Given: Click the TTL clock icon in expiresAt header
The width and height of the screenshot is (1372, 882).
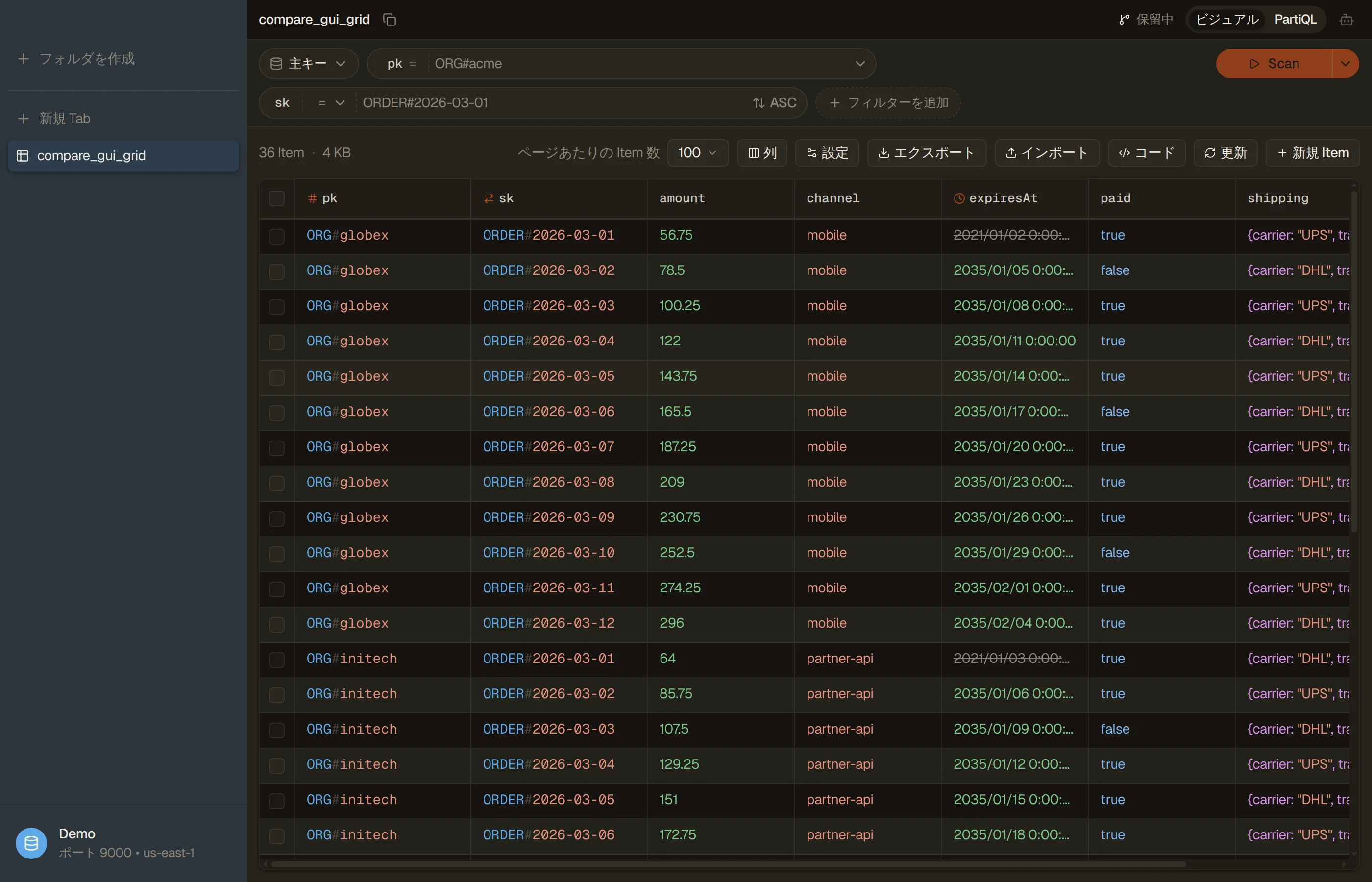Looking at the screenshot, I should point(959,198).
